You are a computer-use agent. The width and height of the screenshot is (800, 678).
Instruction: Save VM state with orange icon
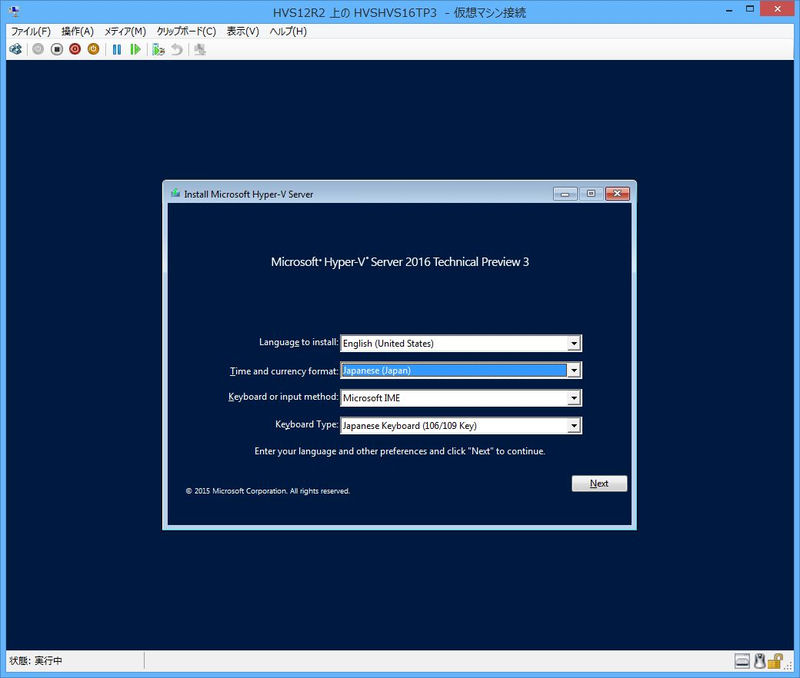(93, 49)
